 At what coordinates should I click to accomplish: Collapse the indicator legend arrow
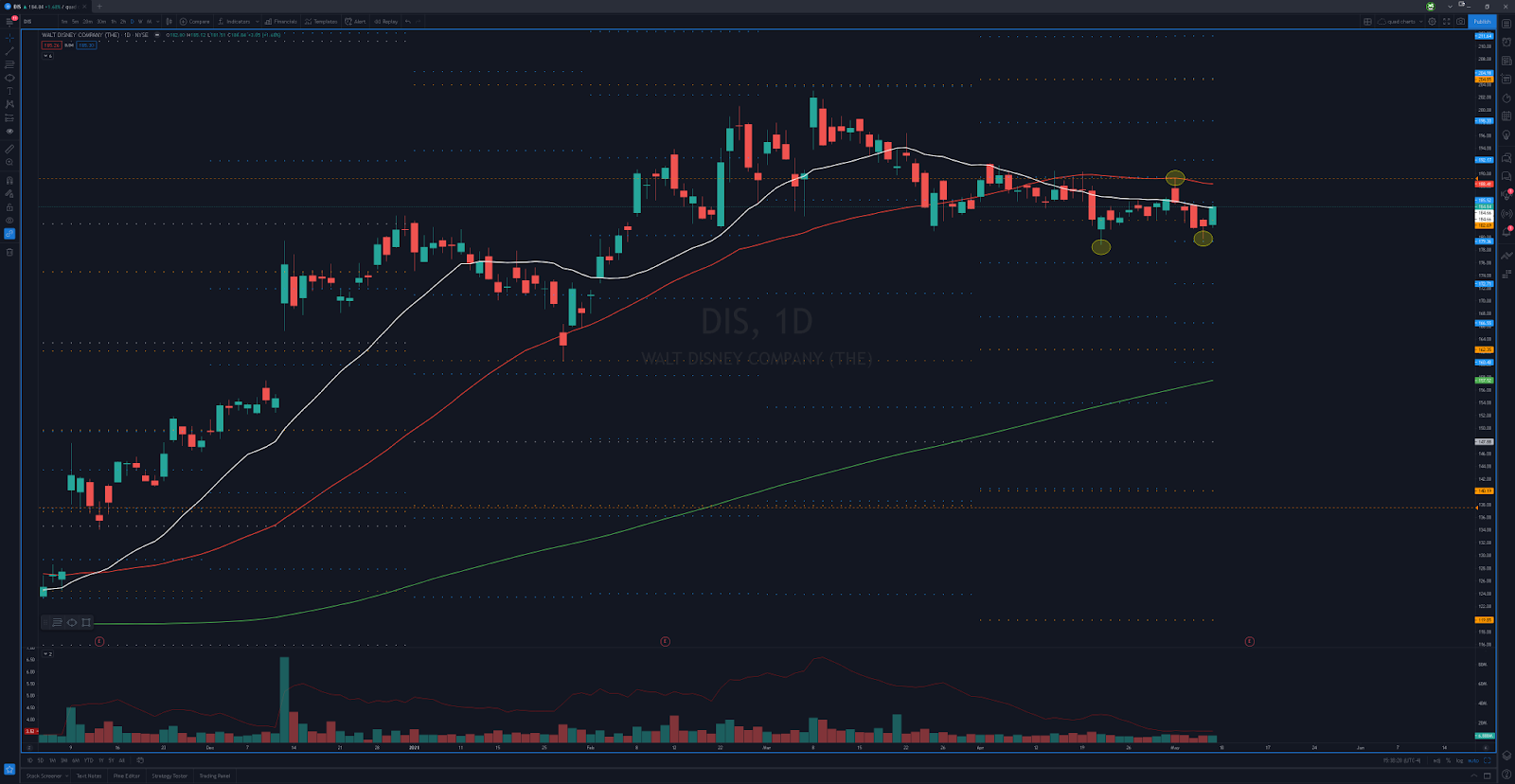click(x=45, y=56)
